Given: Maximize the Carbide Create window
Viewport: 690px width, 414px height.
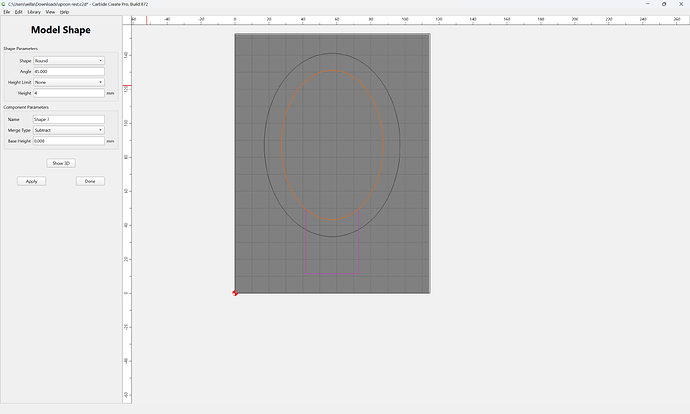Looking at the screenshot, I should pos(664,4).
